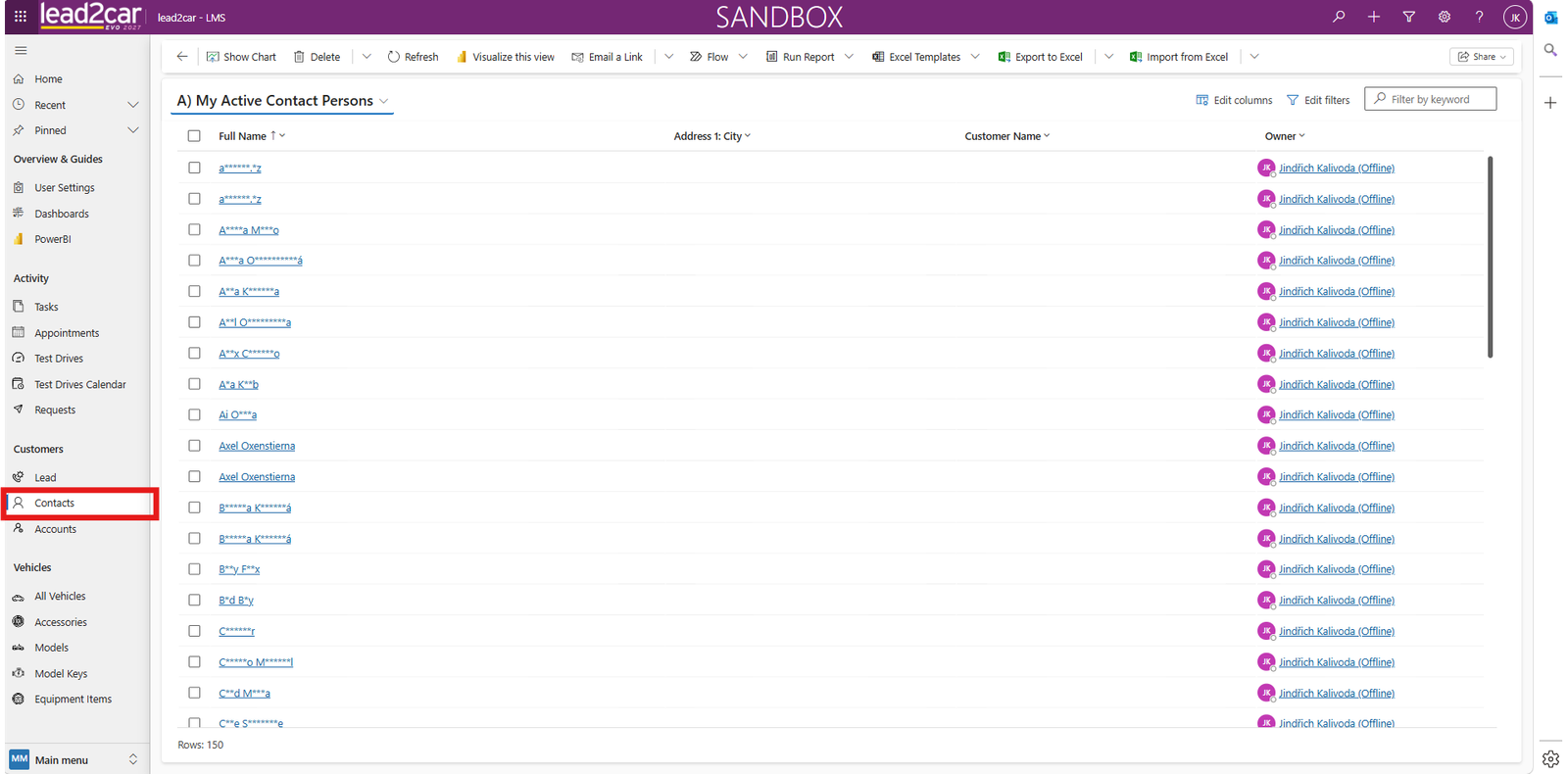This screenshot has height=774, width=1568.
Task: Open the A*x C*****o contact link
Action: 249,354
